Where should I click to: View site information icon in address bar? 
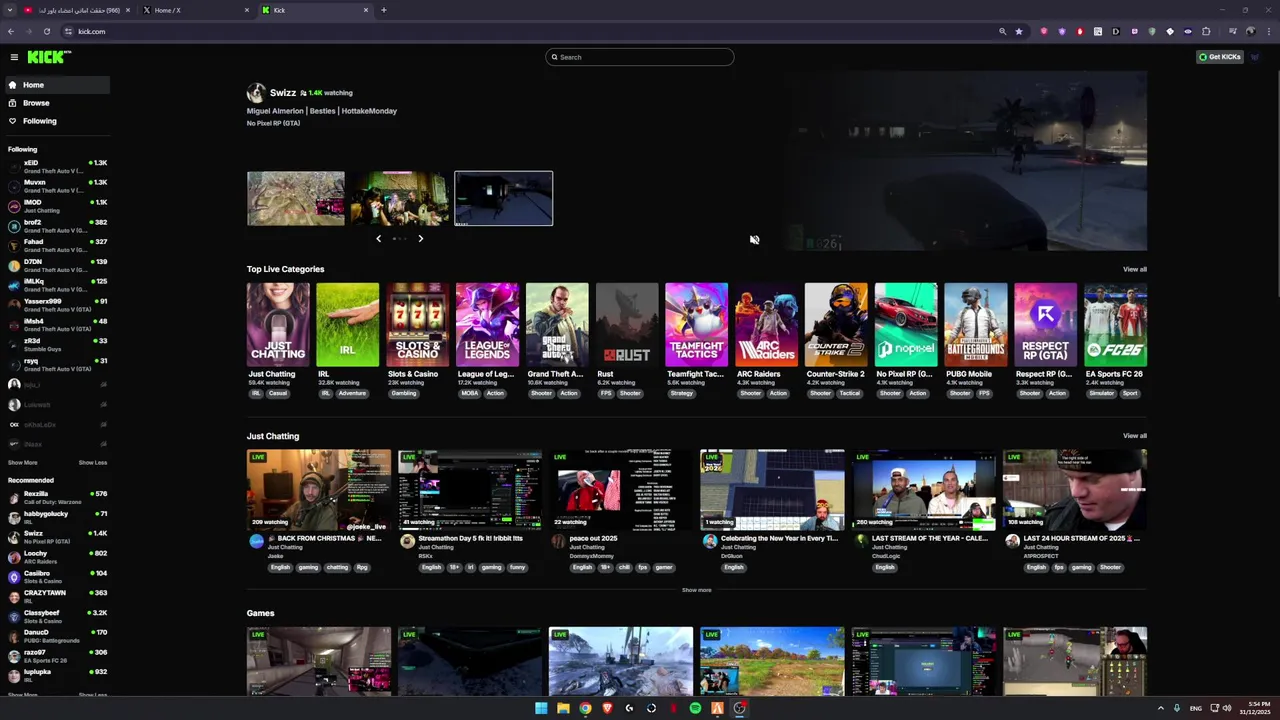pyautogui.click(x=68, y=31)
